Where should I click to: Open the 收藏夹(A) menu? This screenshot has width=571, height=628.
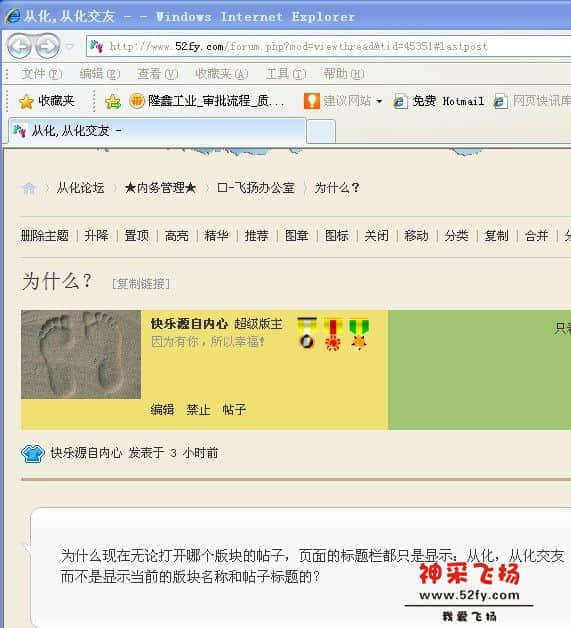(x=221, y=74)
